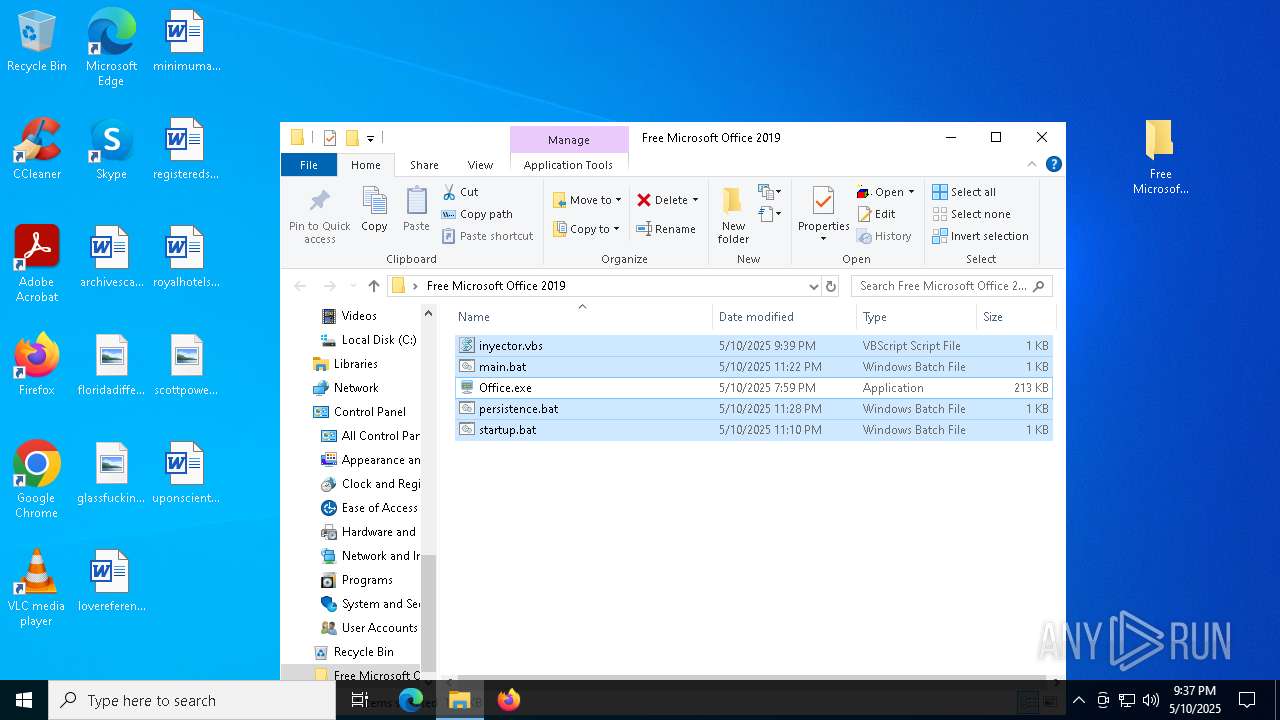Open Recycle Bin desktop icon
The image size is (1280, 720).
pos(37,42)
